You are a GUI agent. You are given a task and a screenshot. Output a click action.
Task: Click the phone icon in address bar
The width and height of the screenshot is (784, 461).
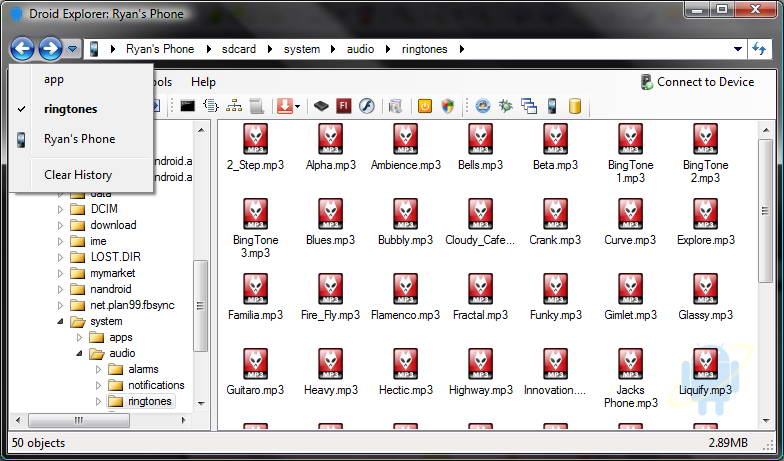[x=94, y=49]
